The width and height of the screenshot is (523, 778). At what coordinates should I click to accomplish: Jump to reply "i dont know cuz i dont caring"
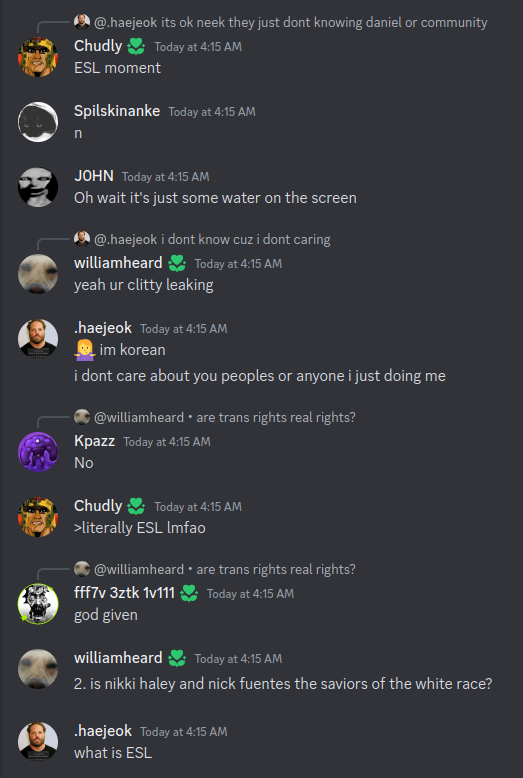tap(212, 239)
